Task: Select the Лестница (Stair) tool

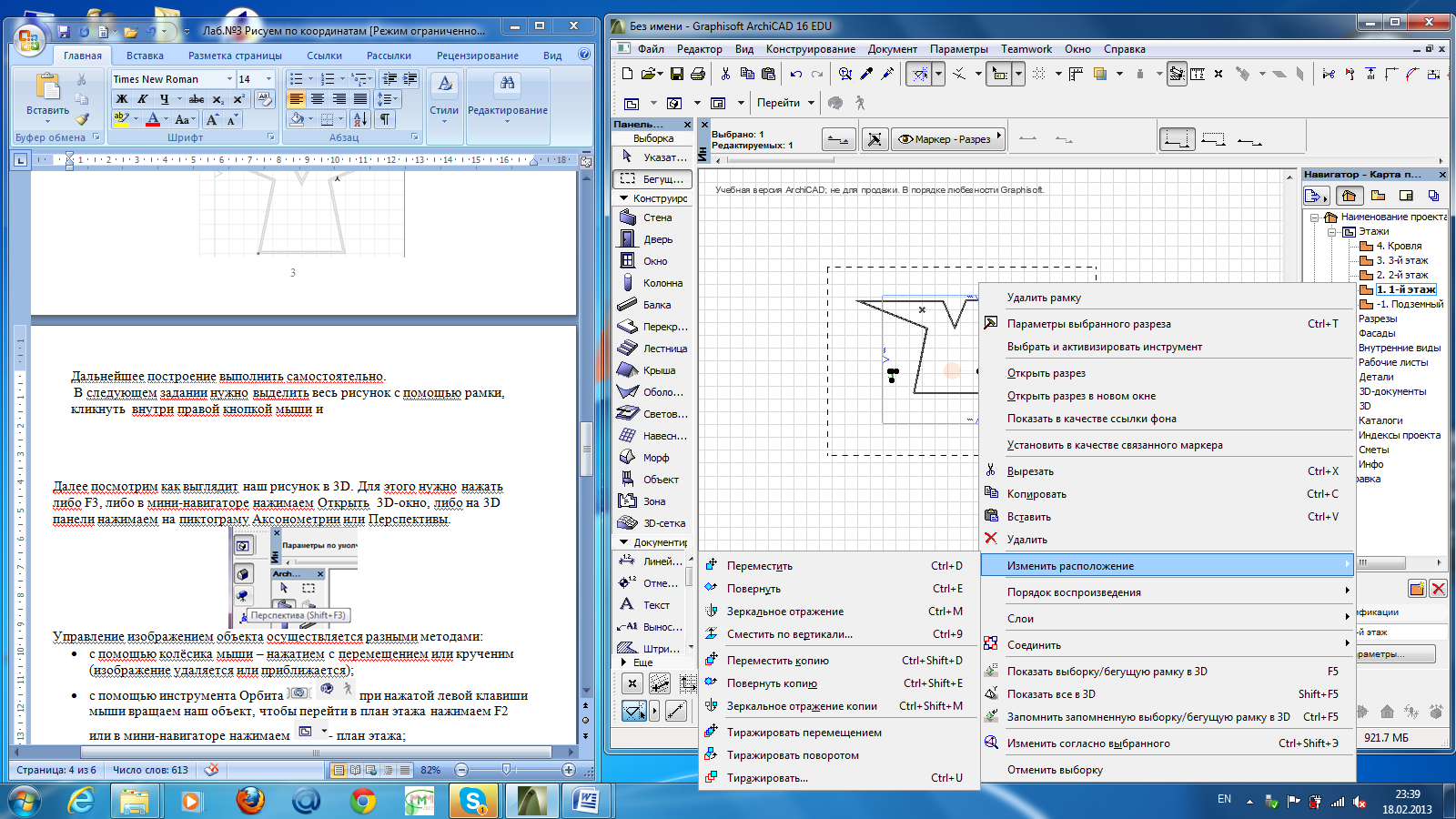Action: [x=653, y=349]
